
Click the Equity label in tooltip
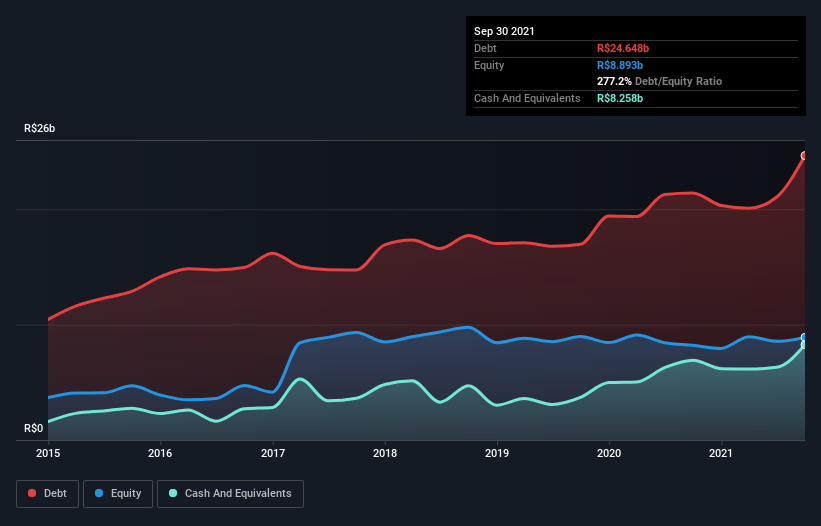489,65
